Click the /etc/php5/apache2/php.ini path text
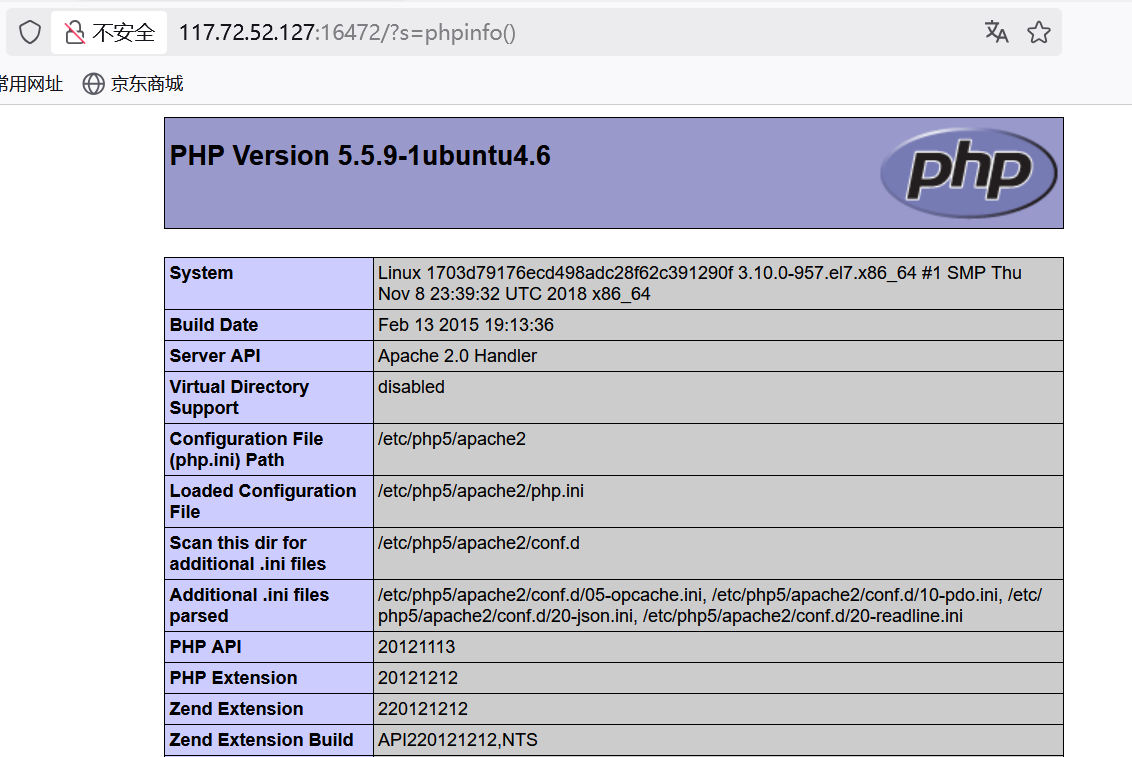 [x=481, y=490]
